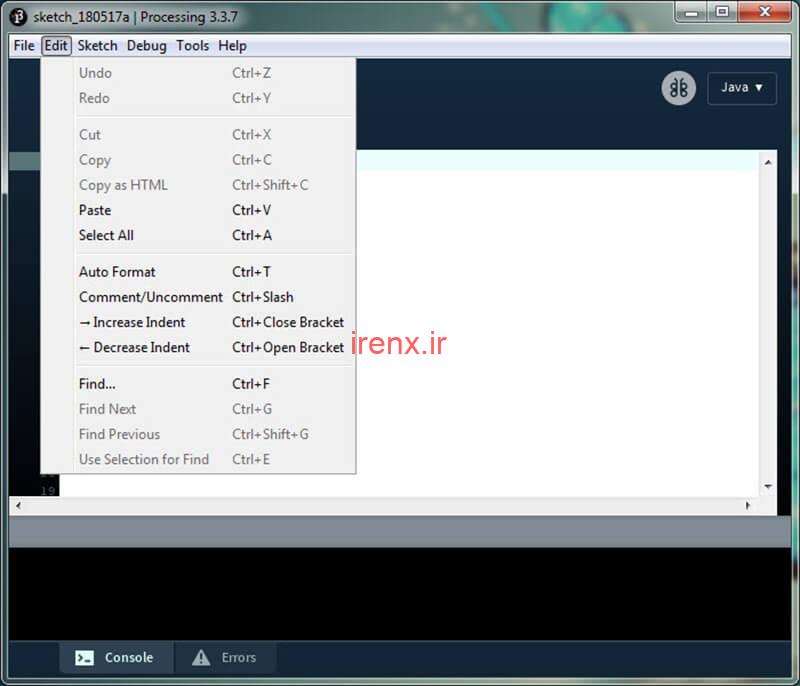Open the Tools menu
The height and width of the screenshot is (686, 800).
[193, 46]
